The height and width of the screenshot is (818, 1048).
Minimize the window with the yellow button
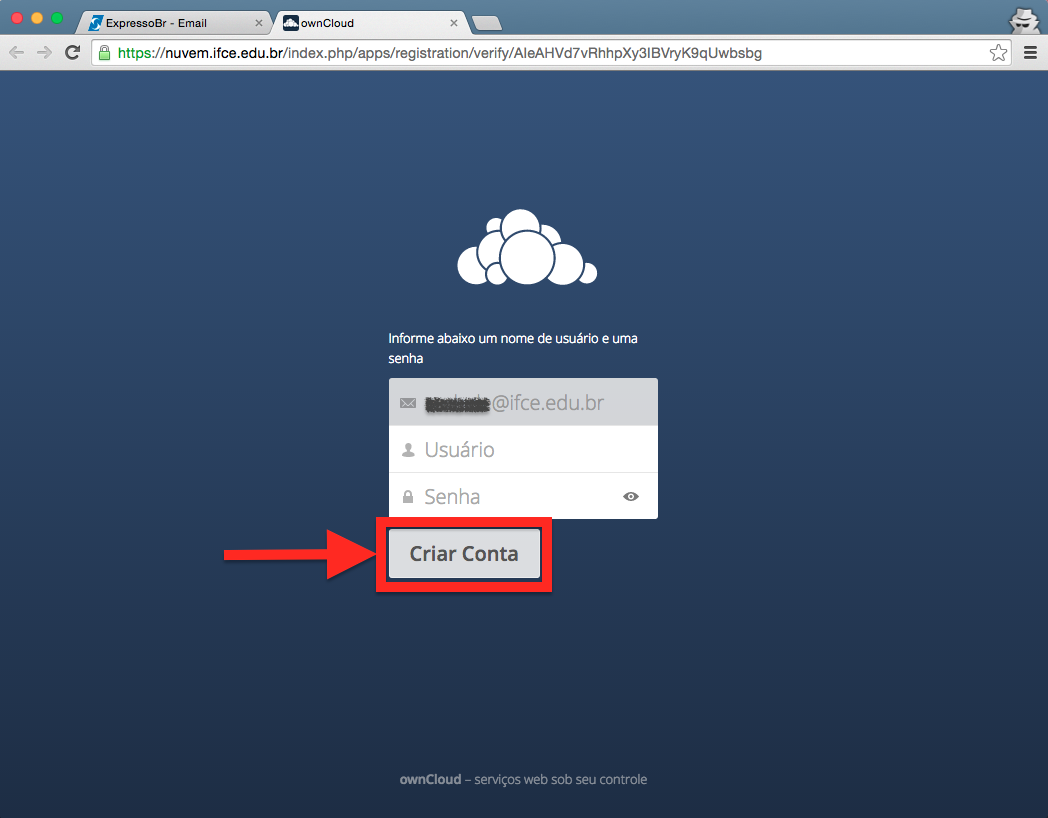pos(37,18)
